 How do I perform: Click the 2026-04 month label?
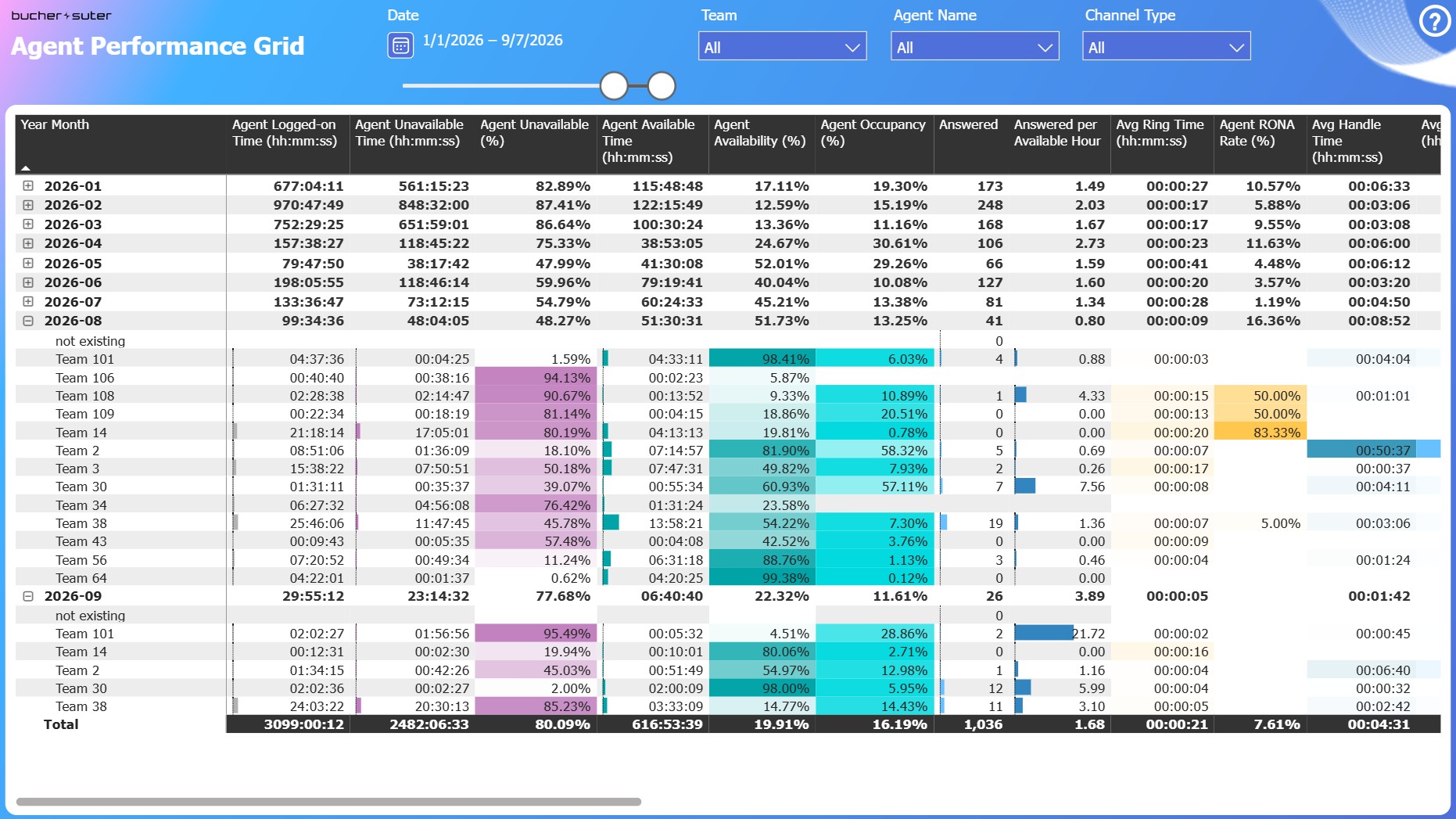73,243
